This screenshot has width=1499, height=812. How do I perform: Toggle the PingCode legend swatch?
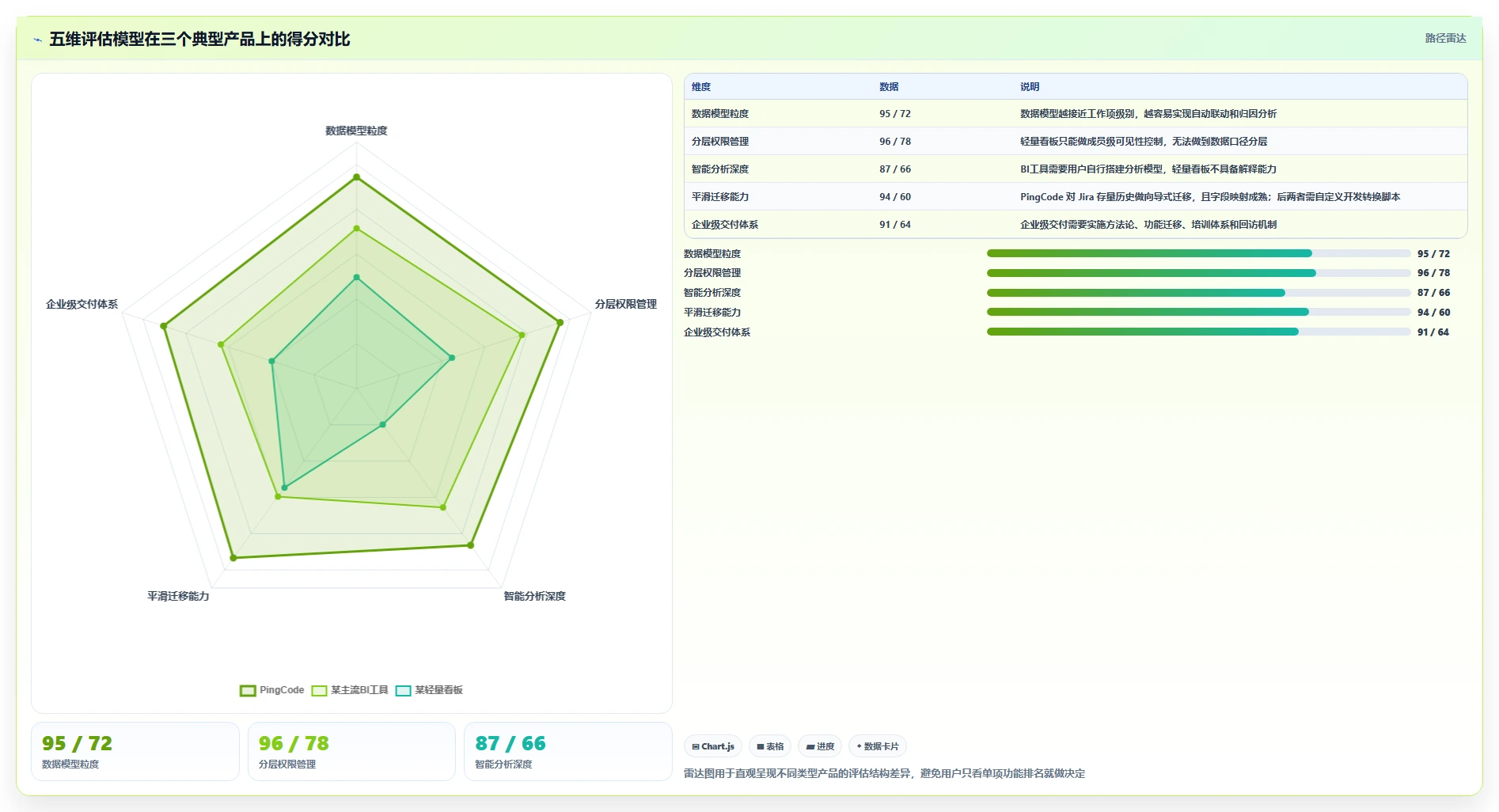(x=248, y=690)
